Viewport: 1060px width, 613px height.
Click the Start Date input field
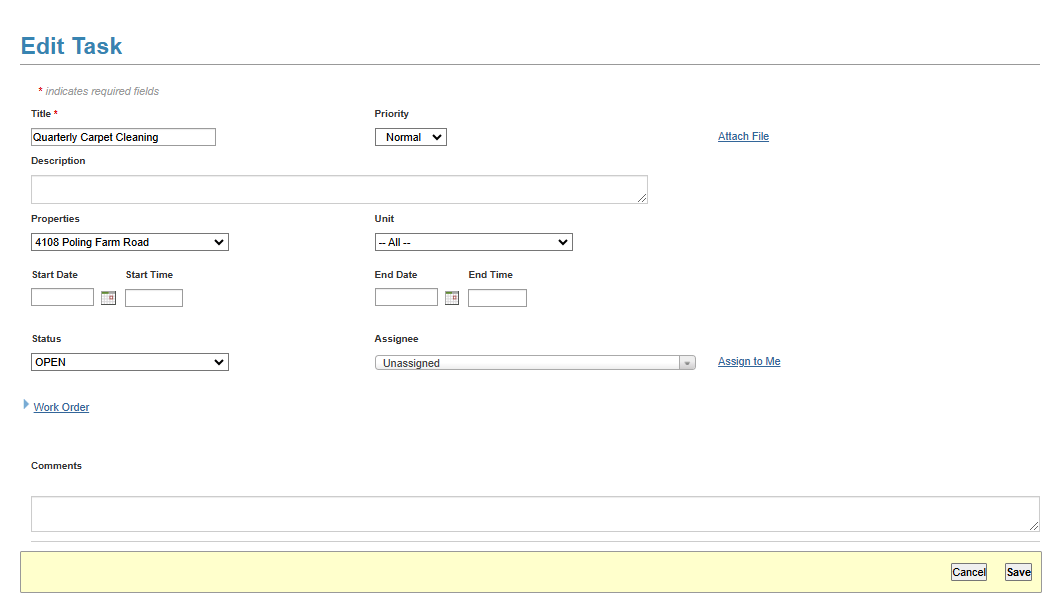62,298
